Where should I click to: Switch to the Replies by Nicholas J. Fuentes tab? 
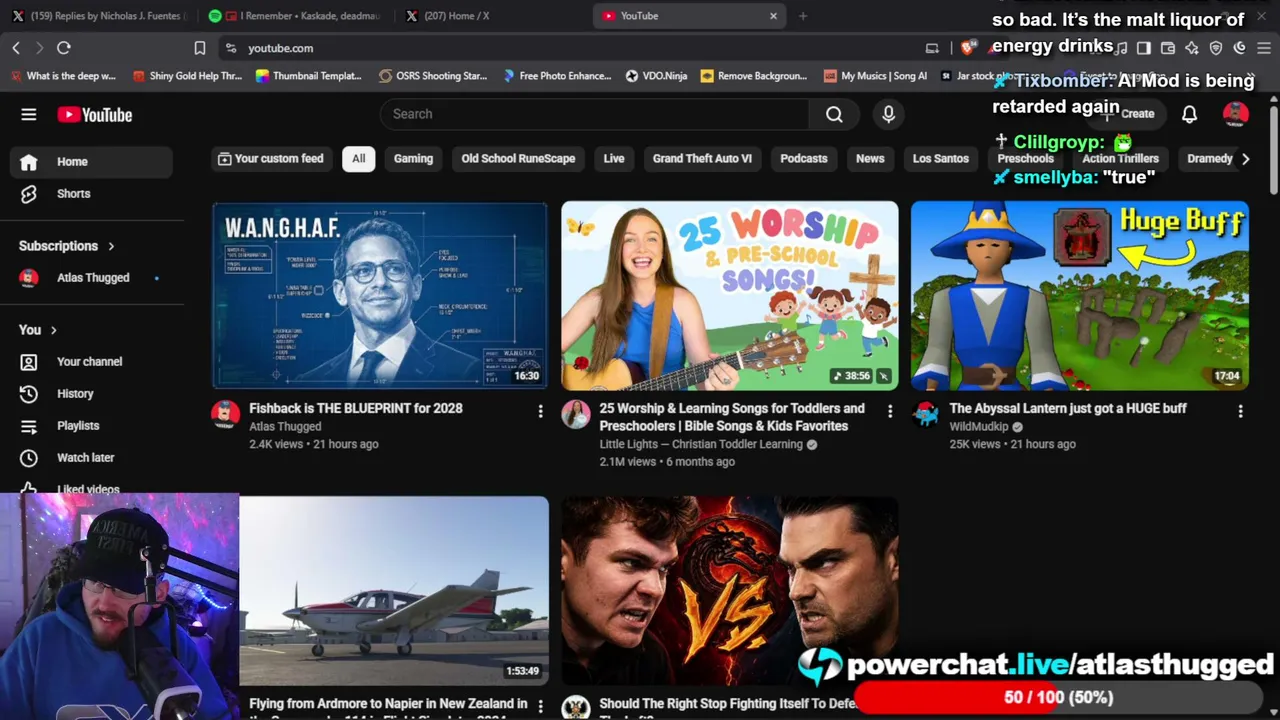98,16
